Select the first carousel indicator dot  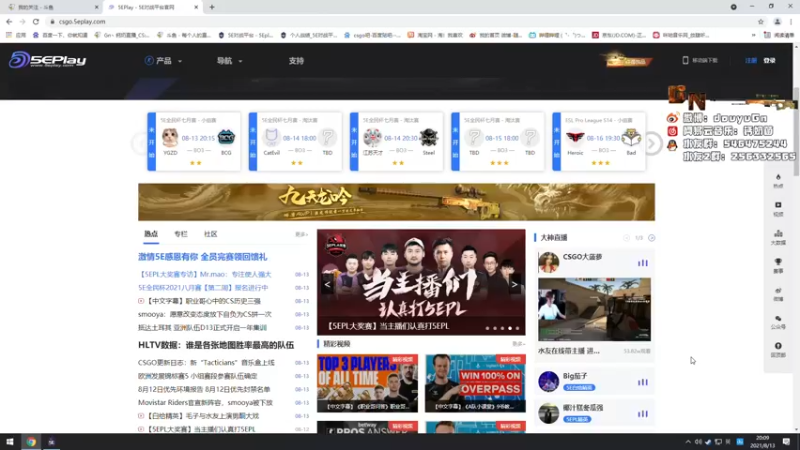coord(487,329)
